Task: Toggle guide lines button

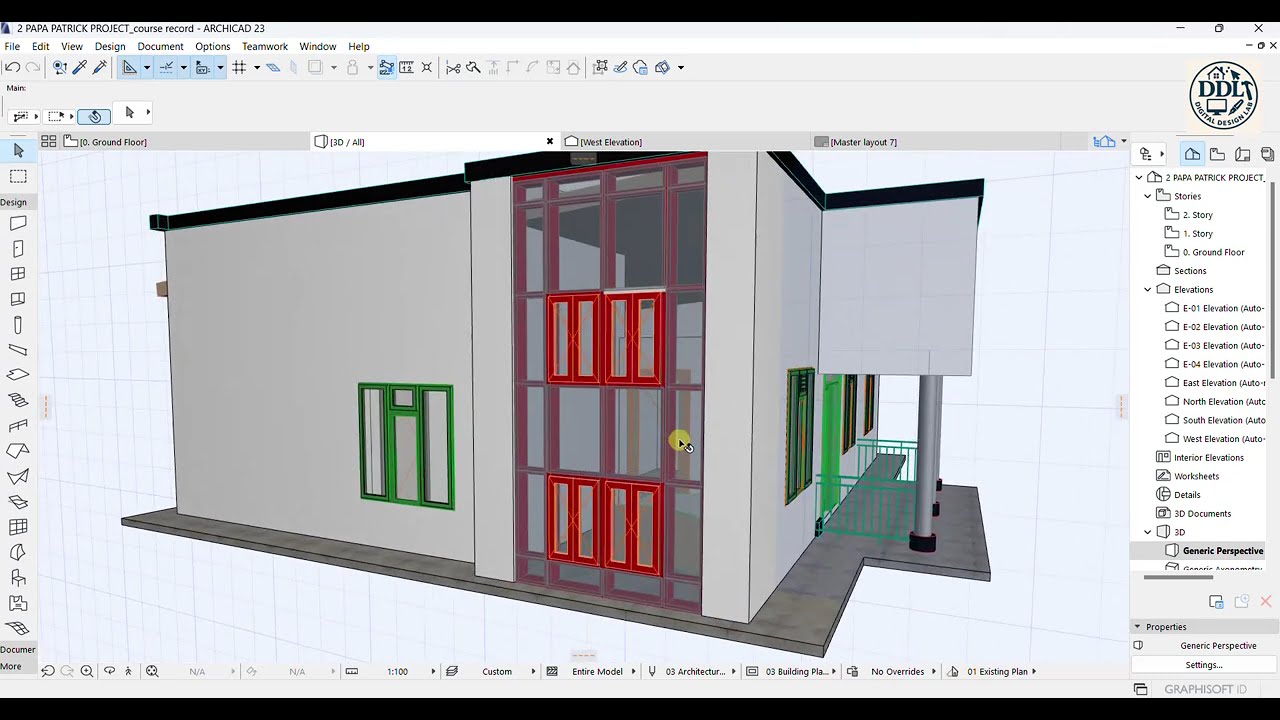Action: [x=129, y=67]
